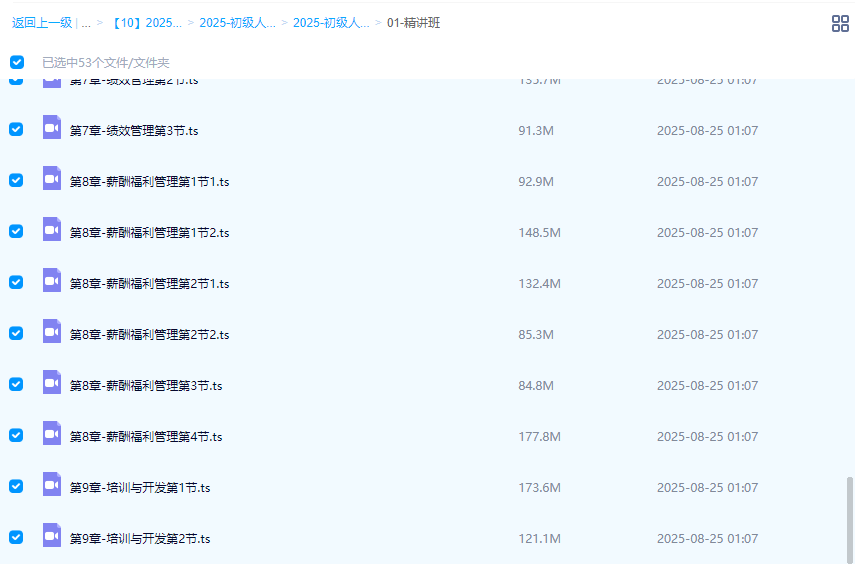Click date of 第7章-绩效管理第3节.ts row

point(707,131)
